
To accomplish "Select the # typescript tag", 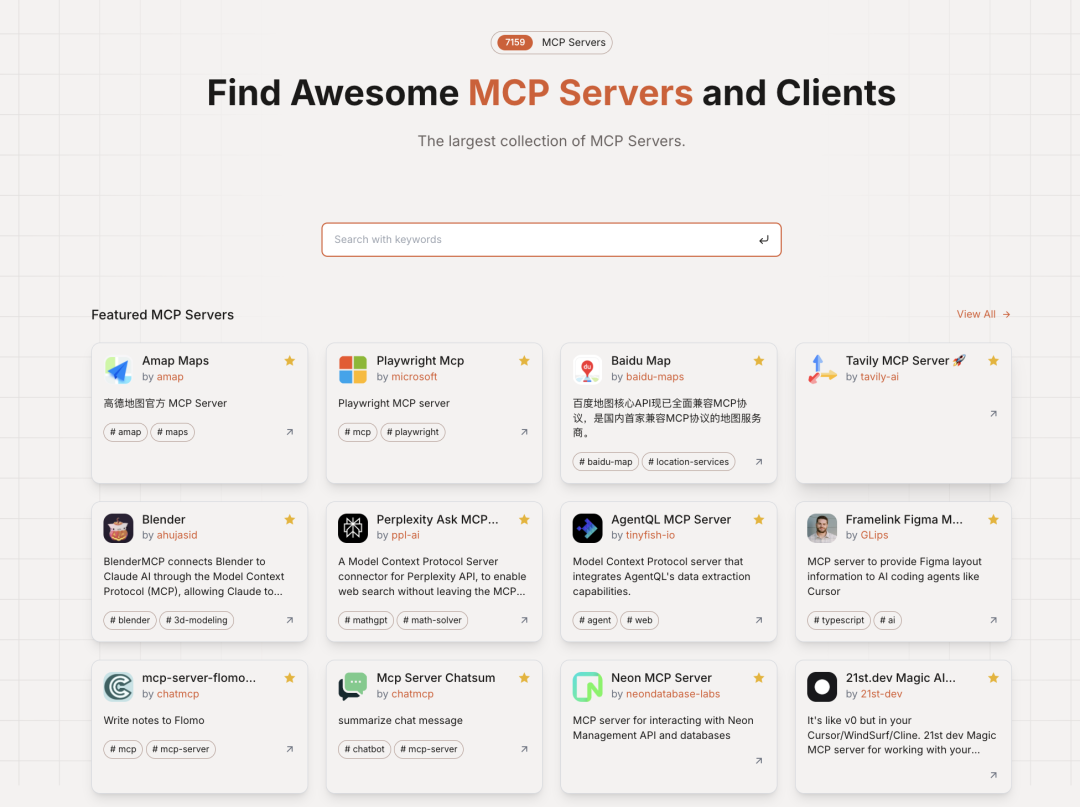I will [x=839, y=620].
